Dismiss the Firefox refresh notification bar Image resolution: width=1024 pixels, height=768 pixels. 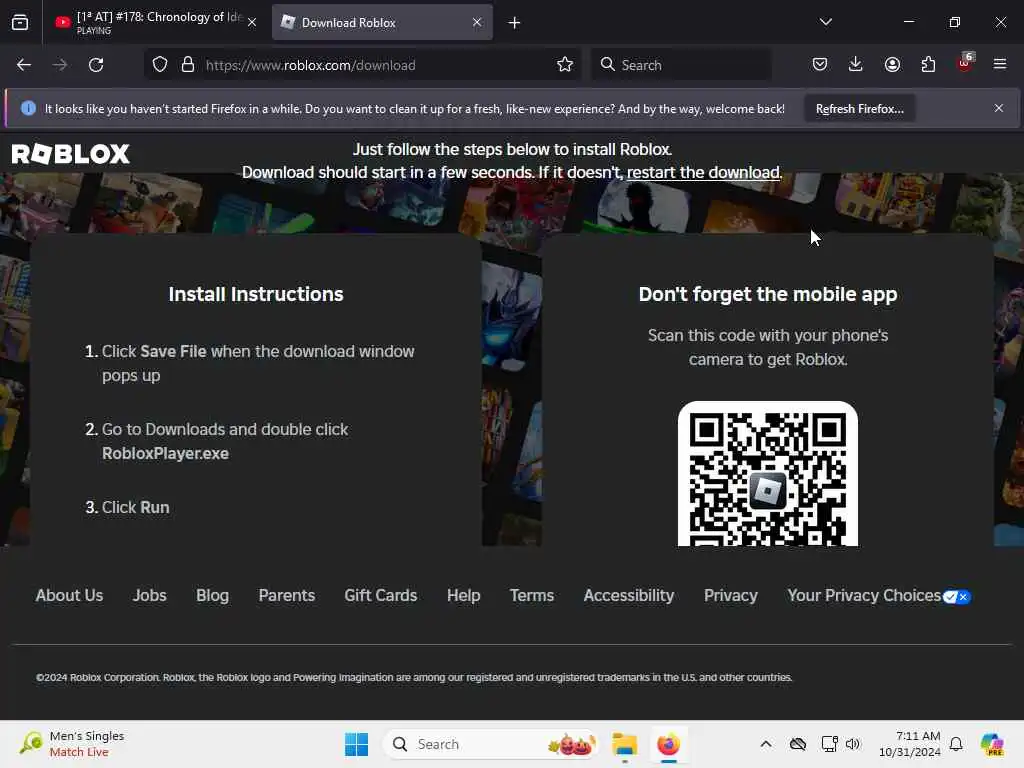pyautogui.click(x=999, y=108)
